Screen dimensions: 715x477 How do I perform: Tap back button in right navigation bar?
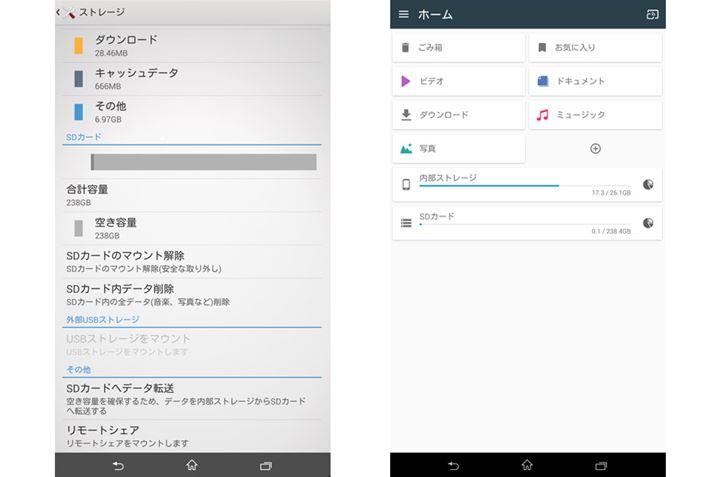coord(453,466)
